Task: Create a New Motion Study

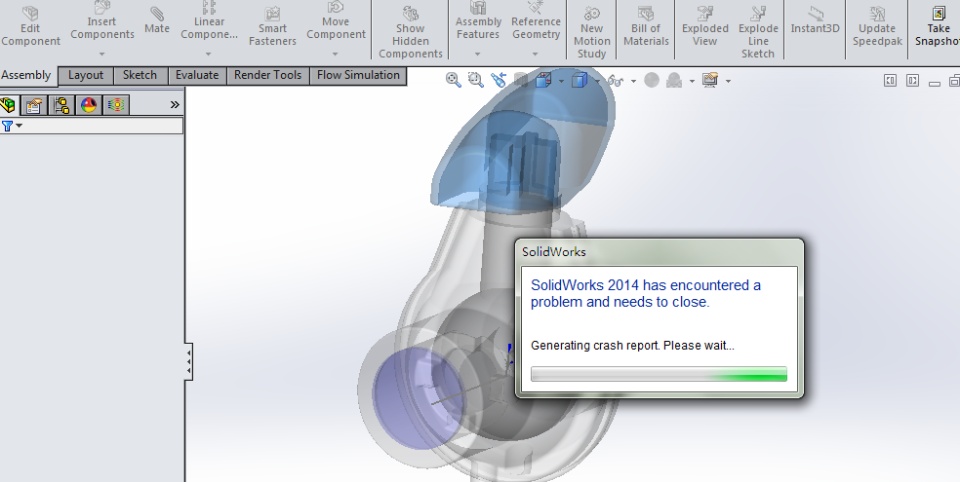Action: click(x=591, y=33)
